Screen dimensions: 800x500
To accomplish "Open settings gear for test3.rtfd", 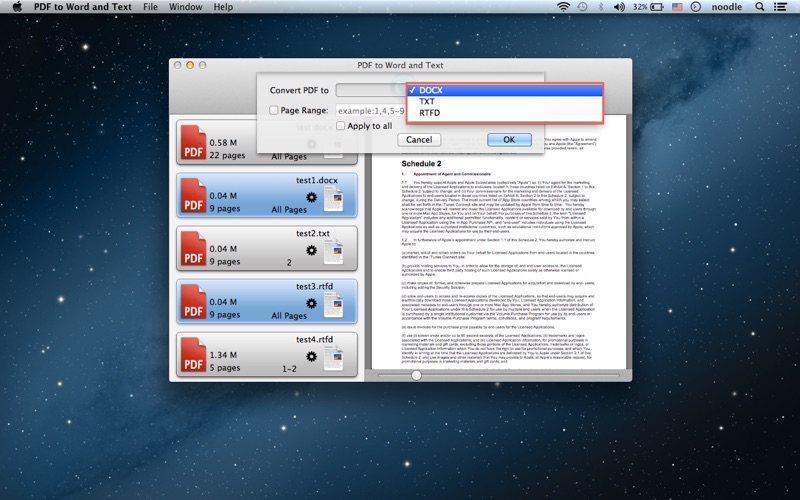I will click(311, 303).
